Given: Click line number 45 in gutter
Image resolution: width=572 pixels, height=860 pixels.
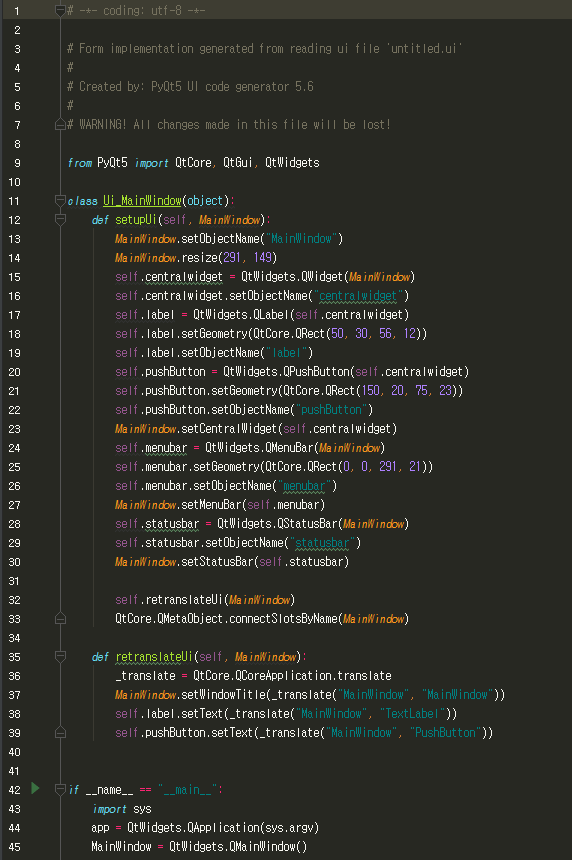Looking at the screenshot, I should pyautogui.click(x=14, y=847).
